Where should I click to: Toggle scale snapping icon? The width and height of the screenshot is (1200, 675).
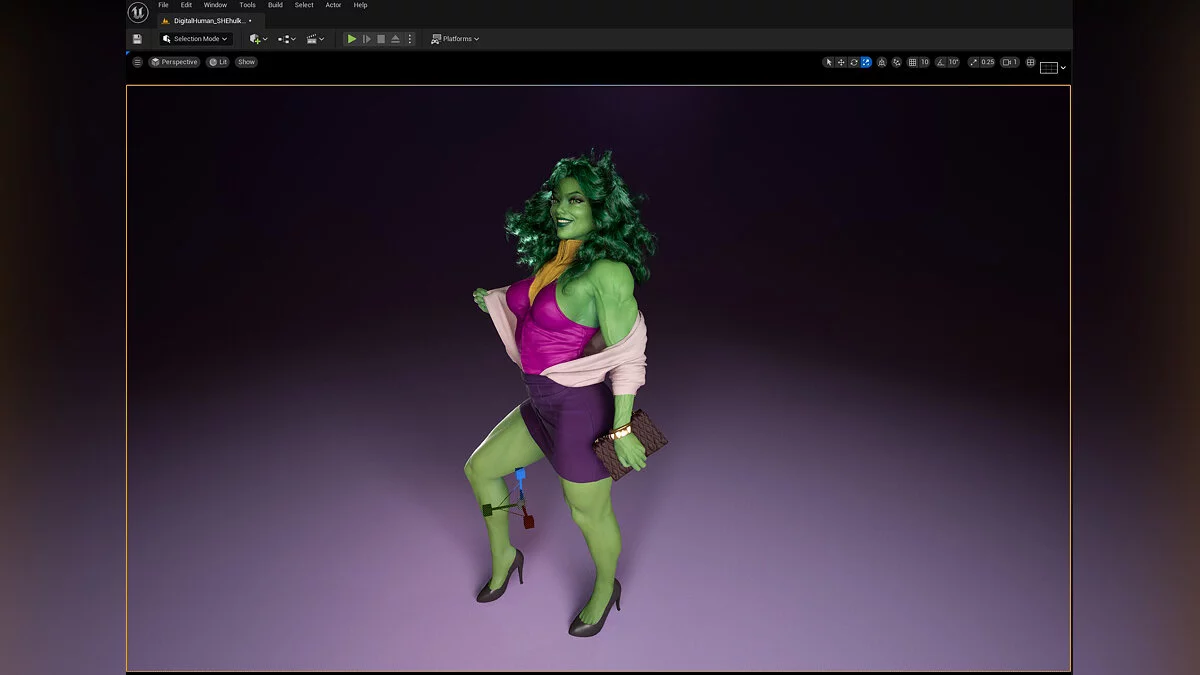[975, 62]
